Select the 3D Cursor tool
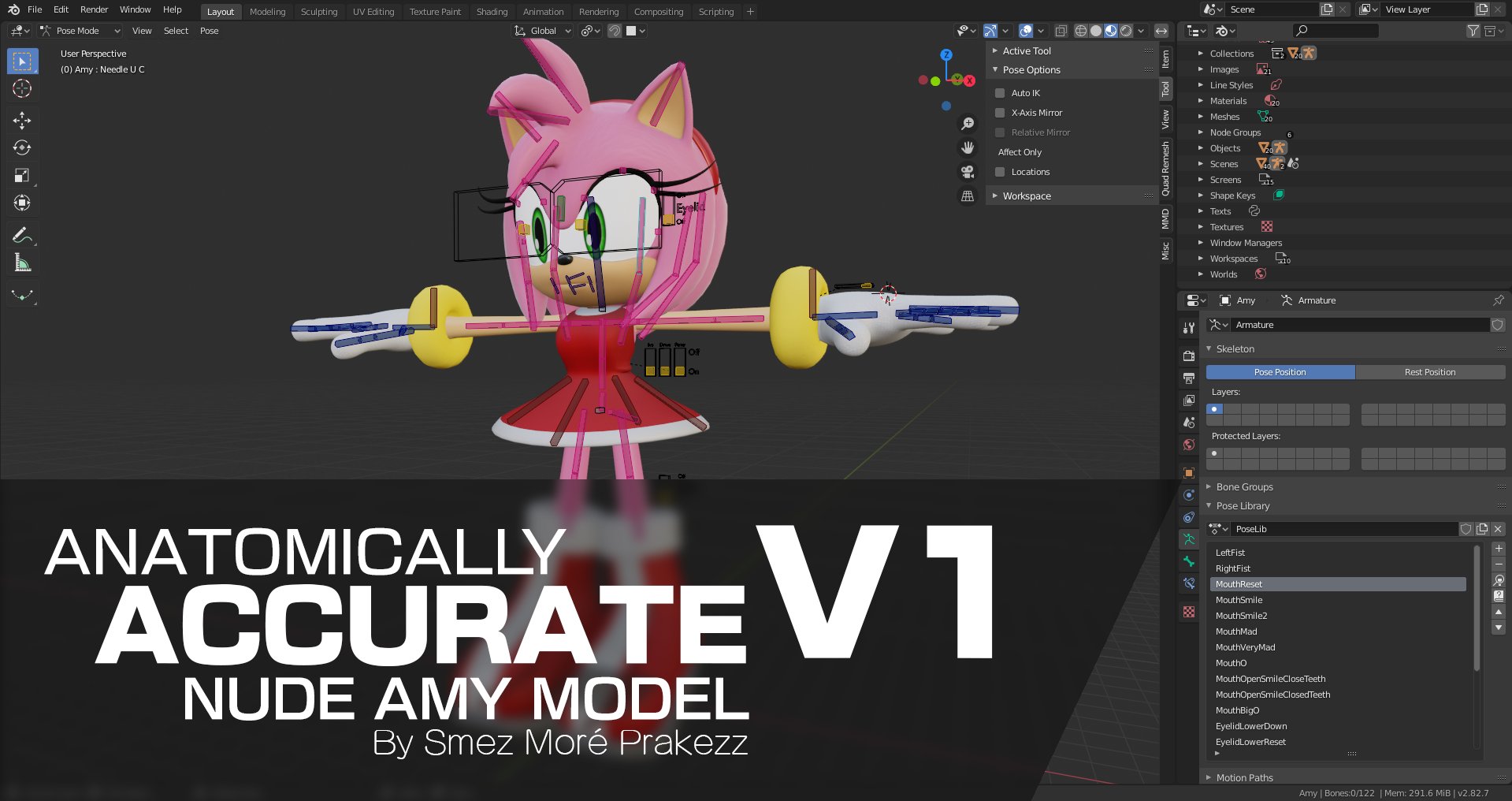 (22, 88)
